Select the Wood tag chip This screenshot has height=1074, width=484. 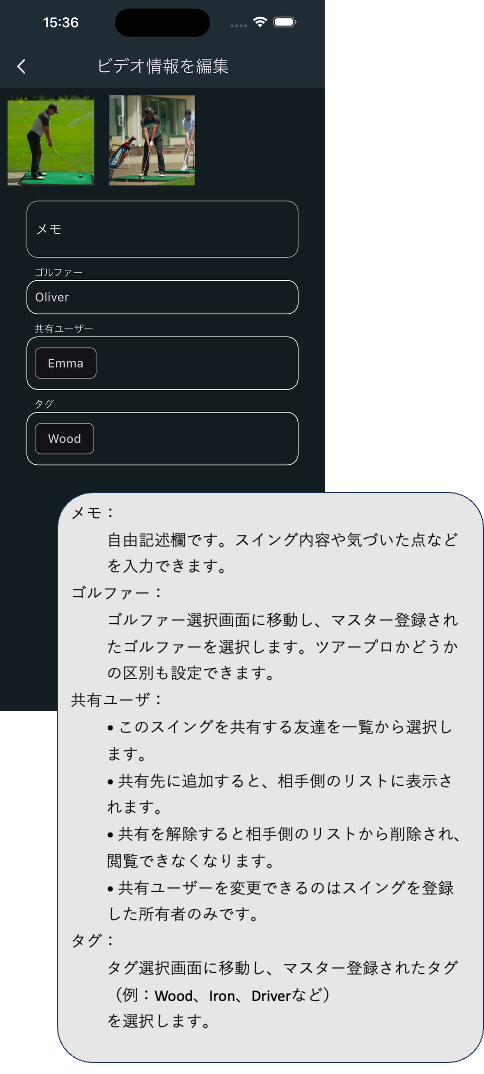[x=64, y=438]
